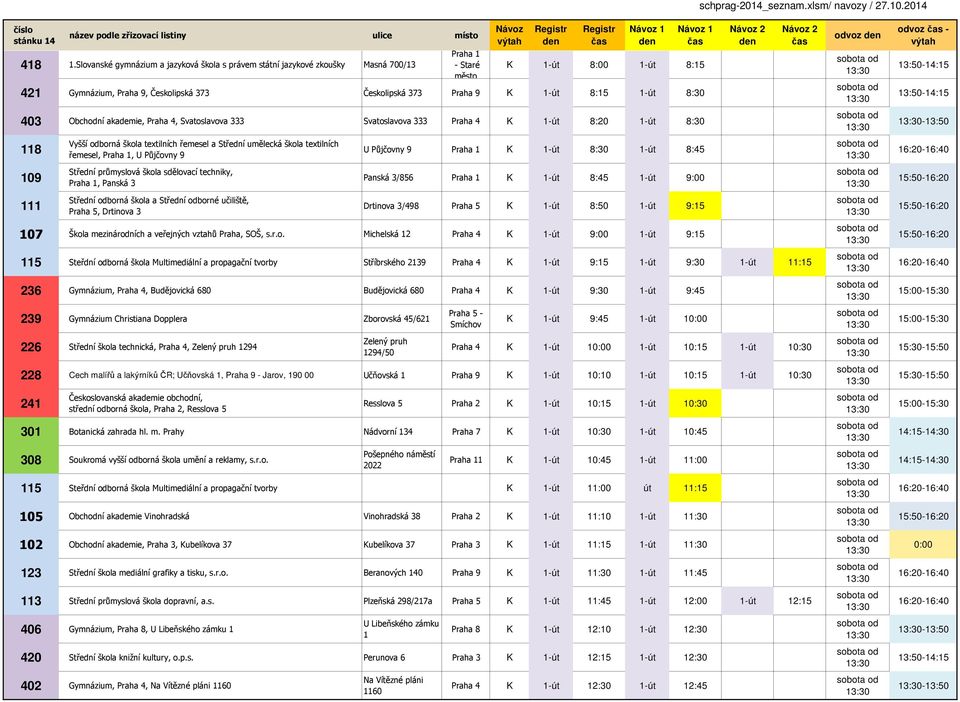Click the 'Praha 5 - Smíchov' place cell
This screenshot has height=702, width=960.
tap(466, 319)
